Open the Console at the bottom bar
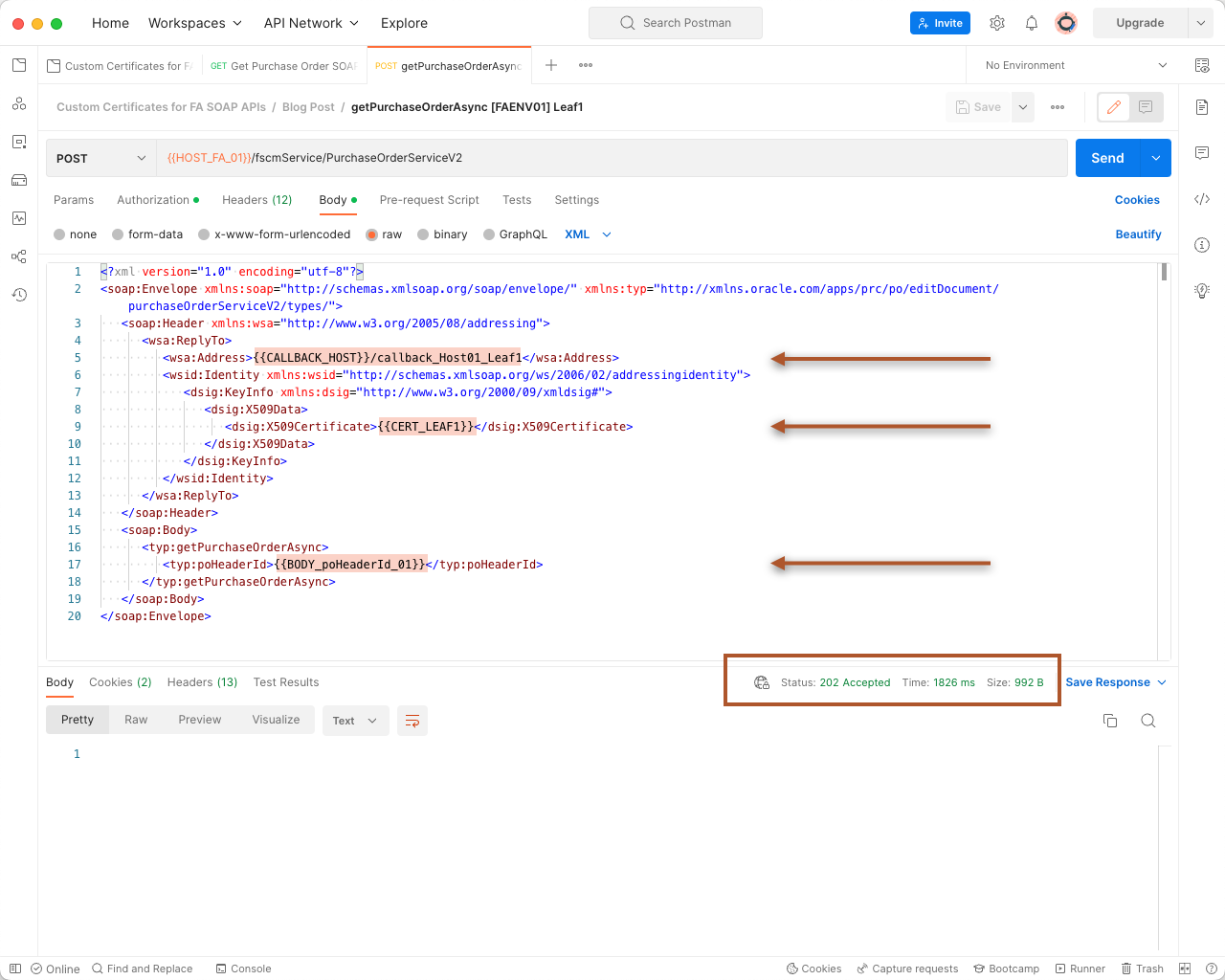The height and width of the screenshot is (980, 1225). (243, 969)
